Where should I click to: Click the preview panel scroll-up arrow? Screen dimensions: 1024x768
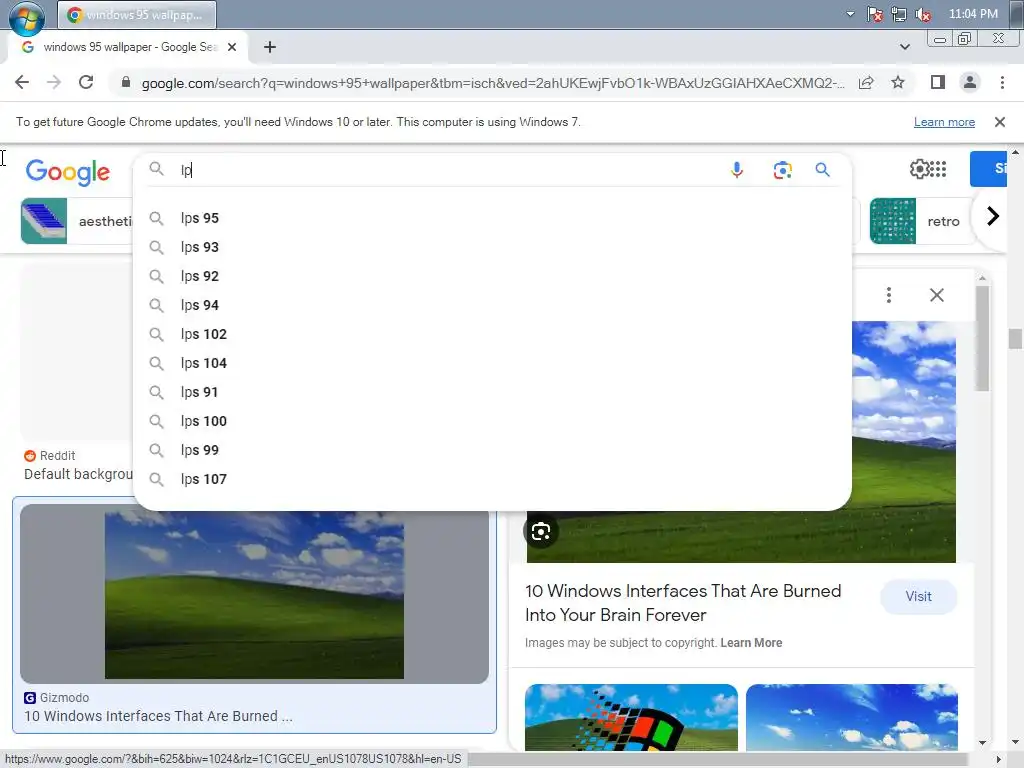(x=982, y=278)
